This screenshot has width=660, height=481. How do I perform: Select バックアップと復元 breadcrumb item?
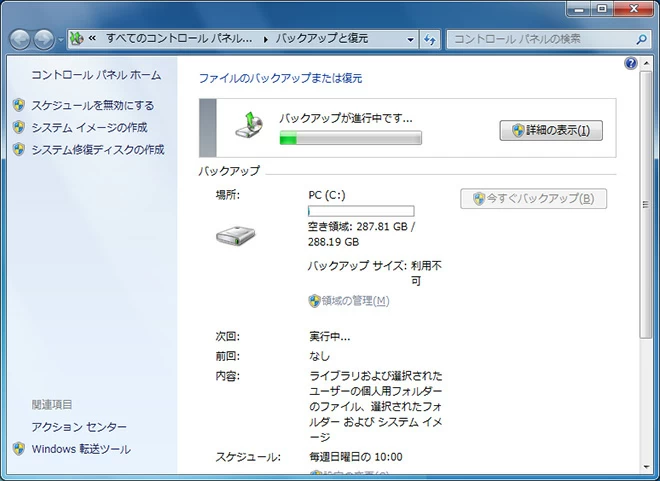[x=322, y=39]
